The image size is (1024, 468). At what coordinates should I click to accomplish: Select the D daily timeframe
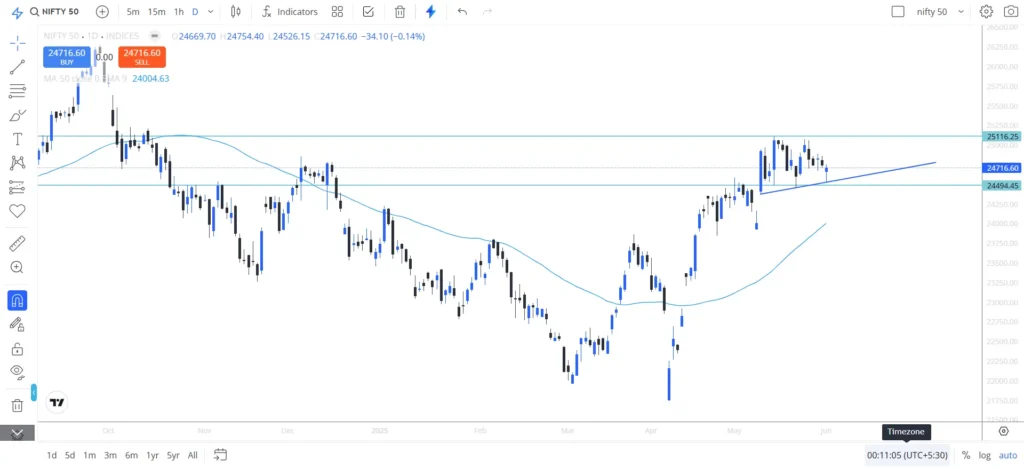[x=195, y=12]
